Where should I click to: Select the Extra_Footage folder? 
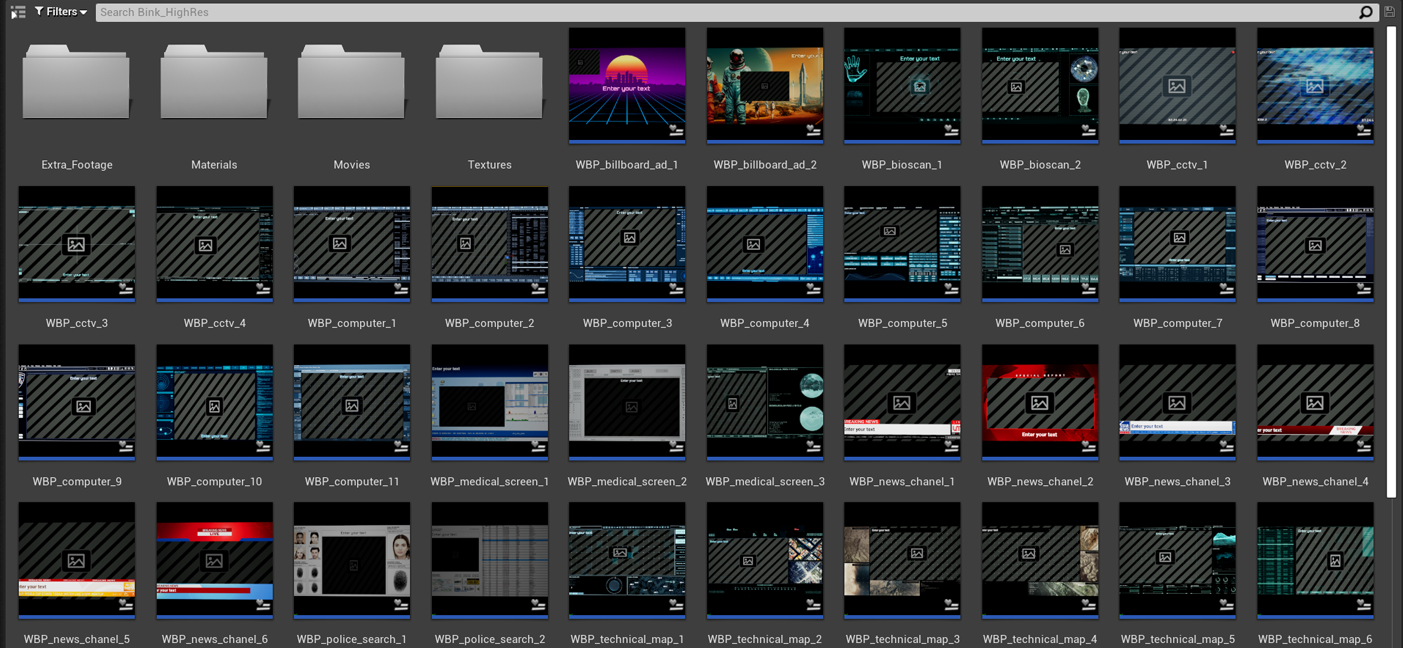coord(76,85)
